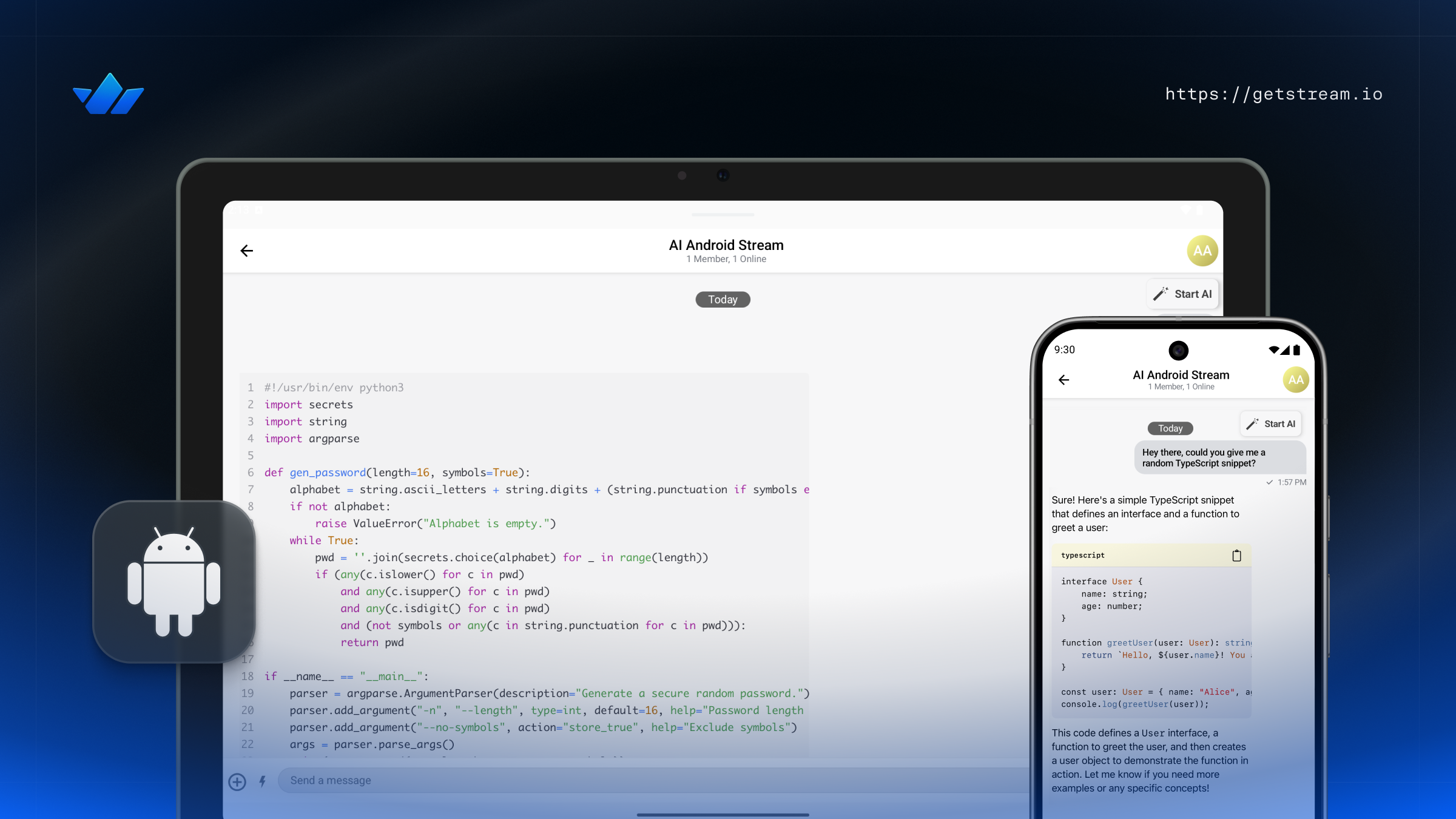Image resolution: width=1456 pixels, height=819 pixels.
Task: Tap the tablet's Today date chip
Action: (723, 300)
